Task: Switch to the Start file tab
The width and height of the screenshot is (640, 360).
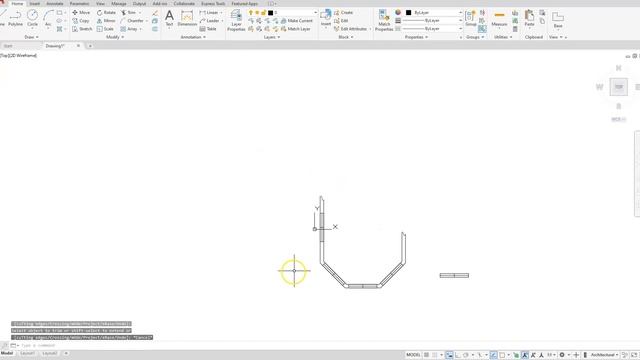Action: [x=8, y=46]
